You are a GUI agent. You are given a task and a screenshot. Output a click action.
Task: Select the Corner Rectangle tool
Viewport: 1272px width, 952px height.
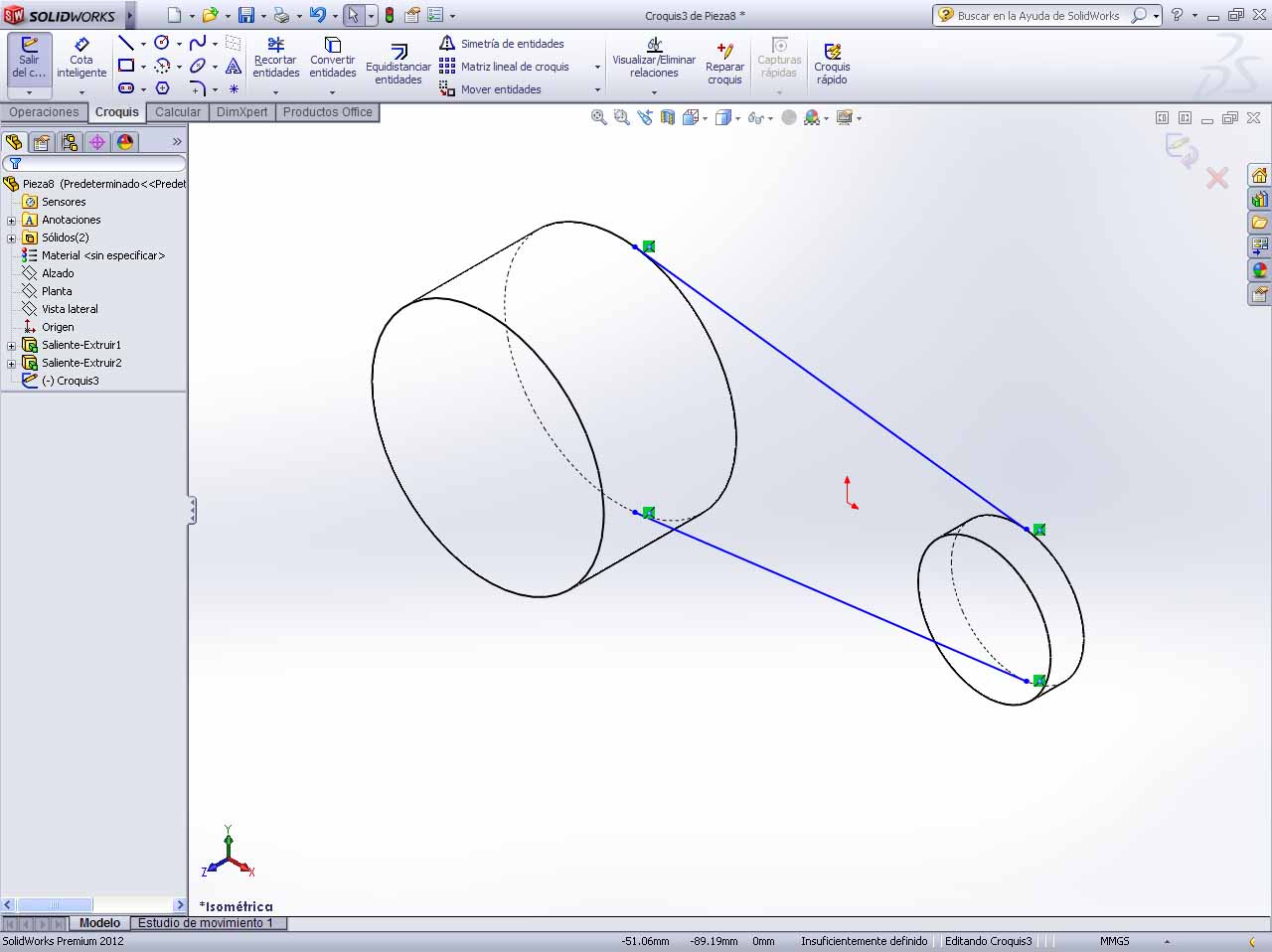(x=125, y=66)
